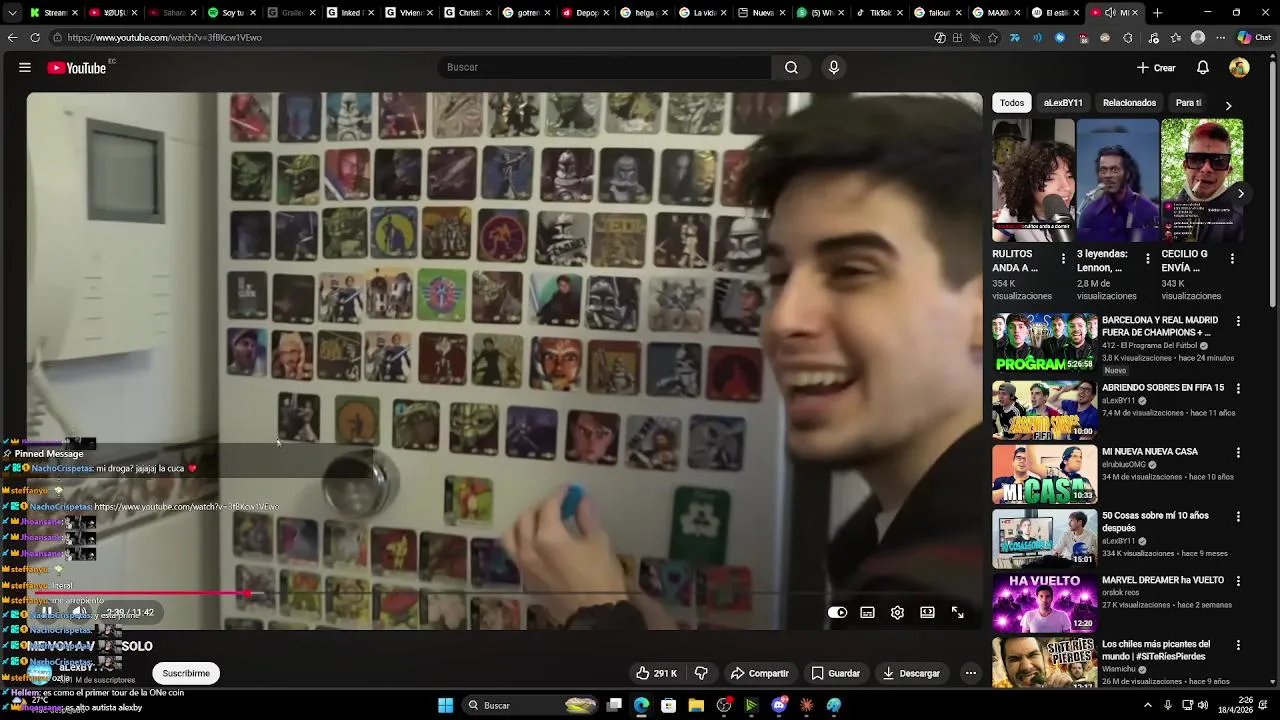Select the Para ti filter chip

coord(1188,103)
